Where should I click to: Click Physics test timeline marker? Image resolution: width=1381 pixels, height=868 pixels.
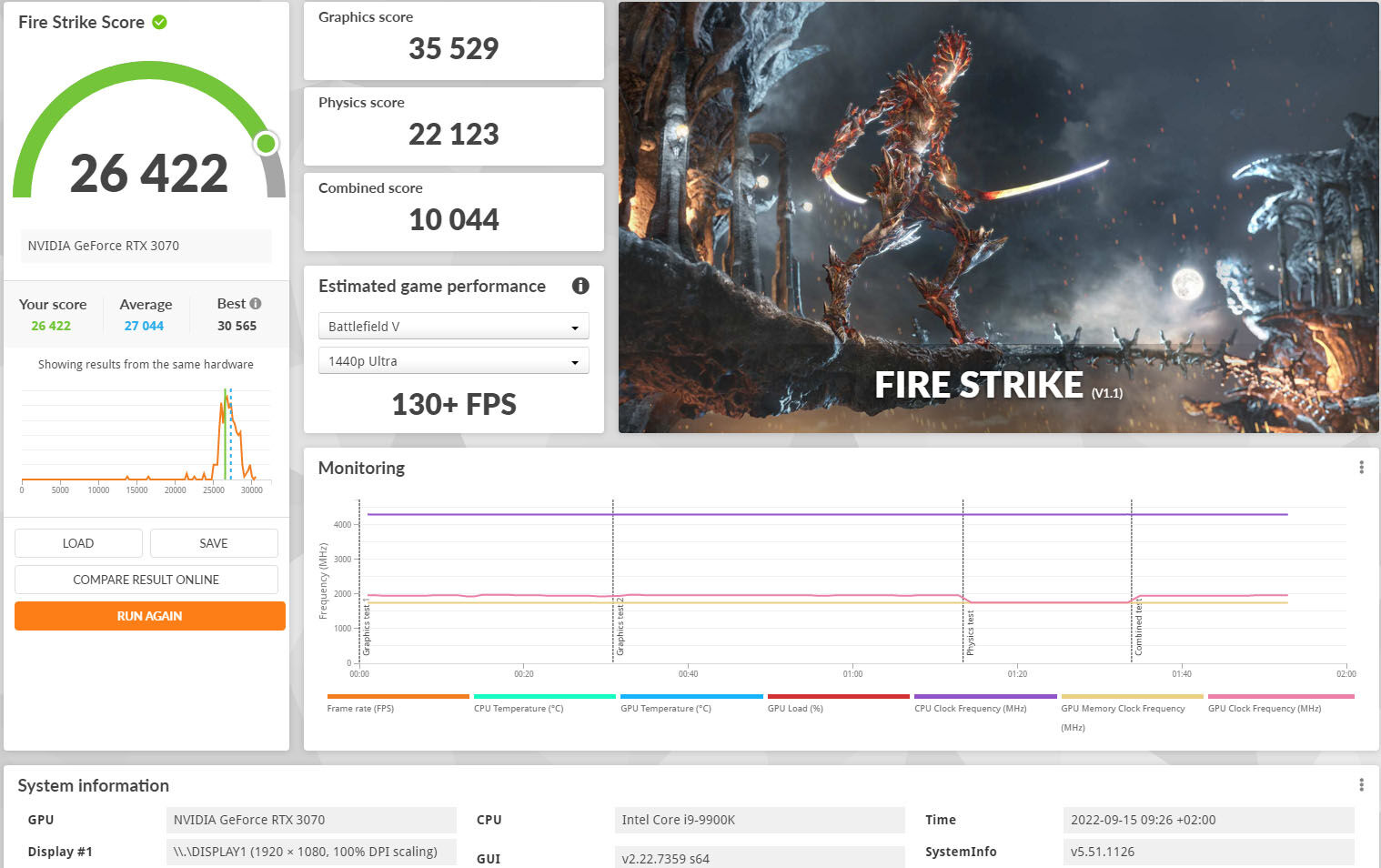970,633
